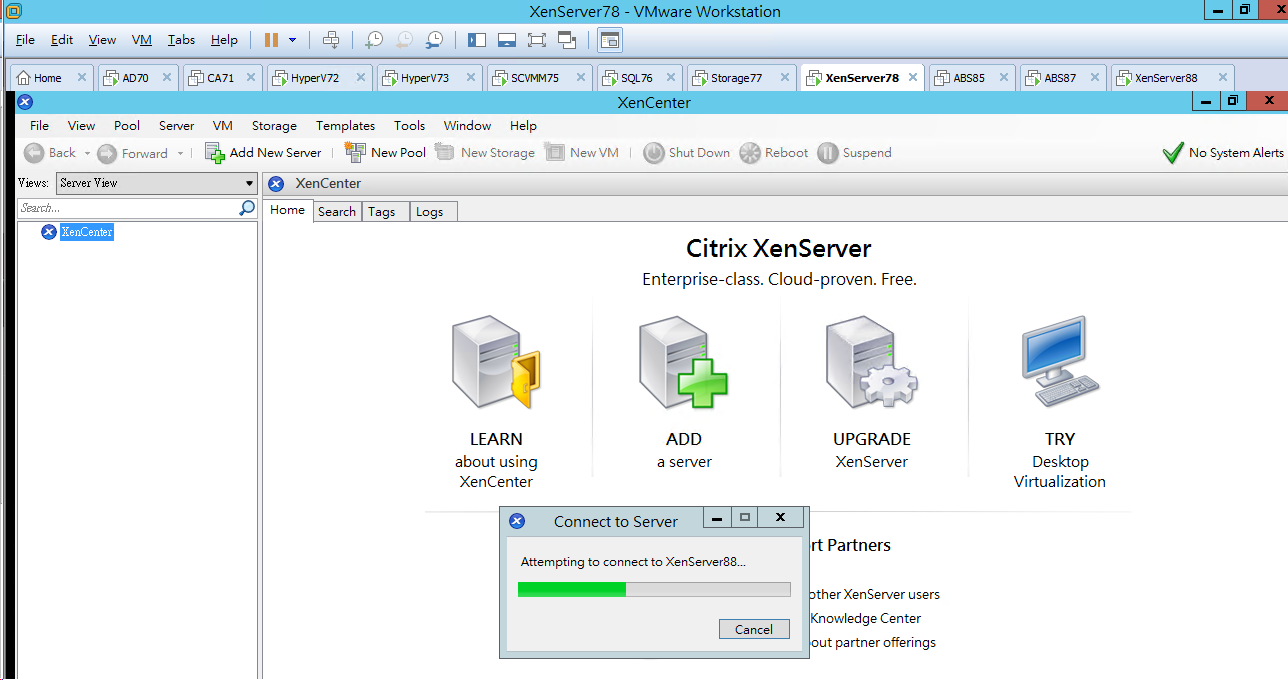Open the snapshot manager icon
Viewport: 1288px width, 680px height.
[434, 40]
